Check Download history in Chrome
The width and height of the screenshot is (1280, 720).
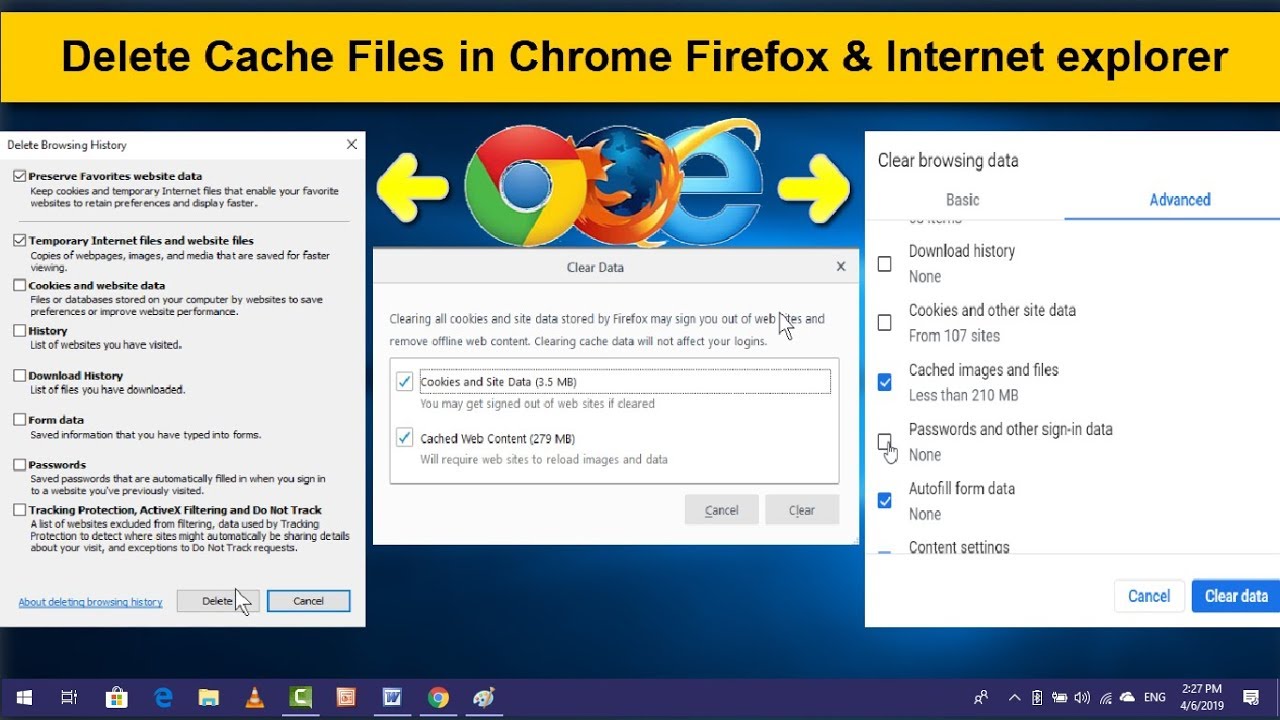(x=885, y=264)
